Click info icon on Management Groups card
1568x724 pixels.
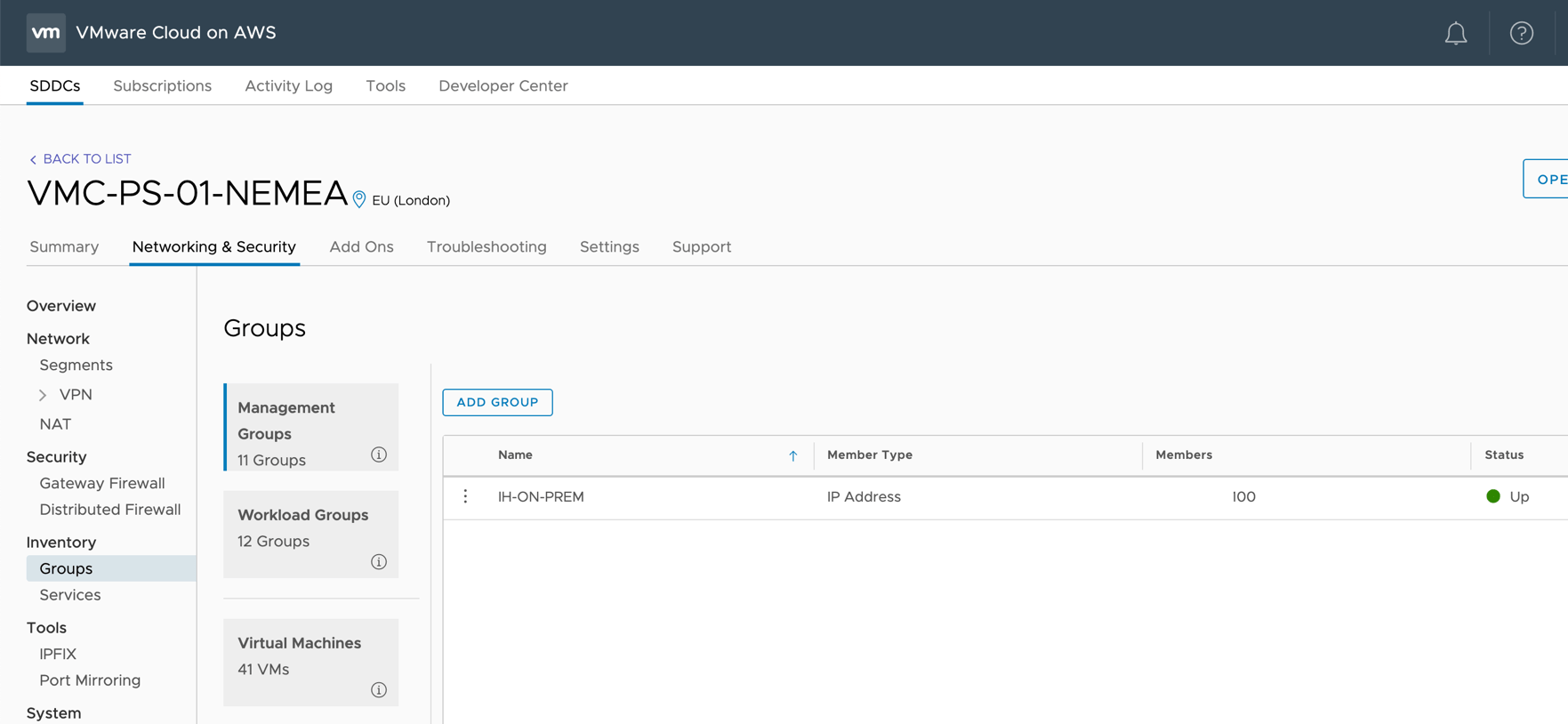(379, 455)
